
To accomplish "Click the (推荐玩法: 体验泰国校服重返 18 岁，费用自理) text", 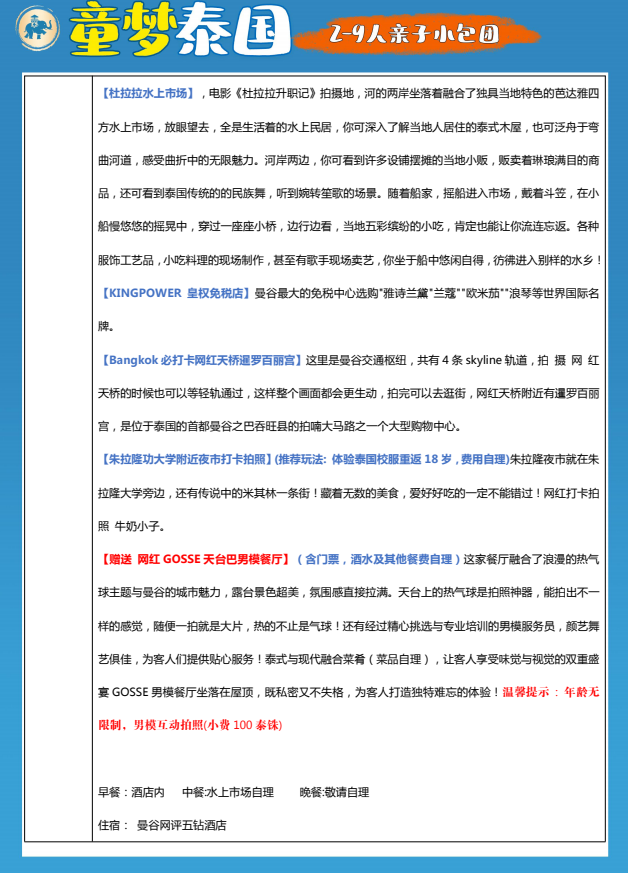I will tap(392, 459).
